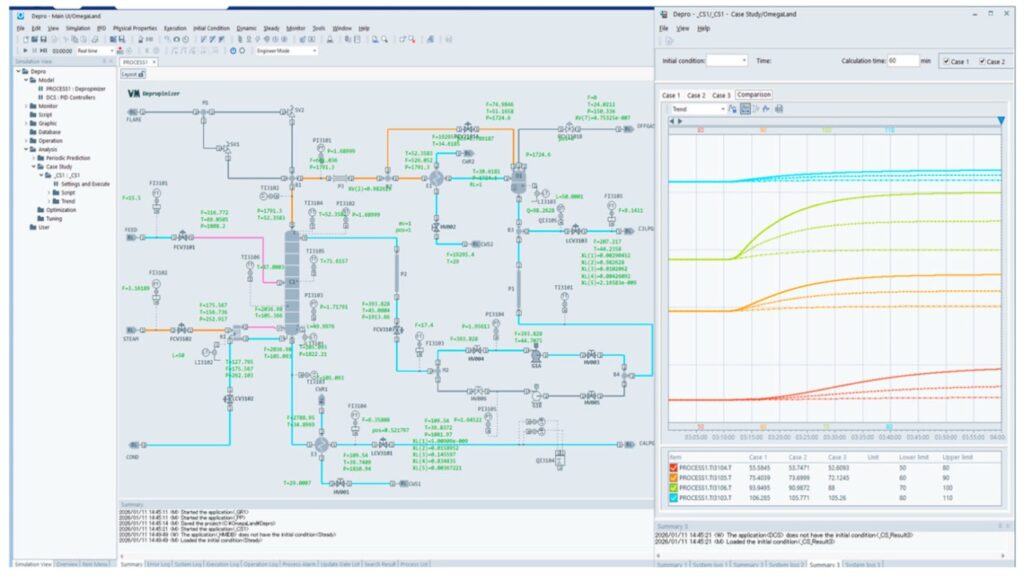Toggle the red PROCESS1.TI3104.T series checkbox

pos(673,467)
